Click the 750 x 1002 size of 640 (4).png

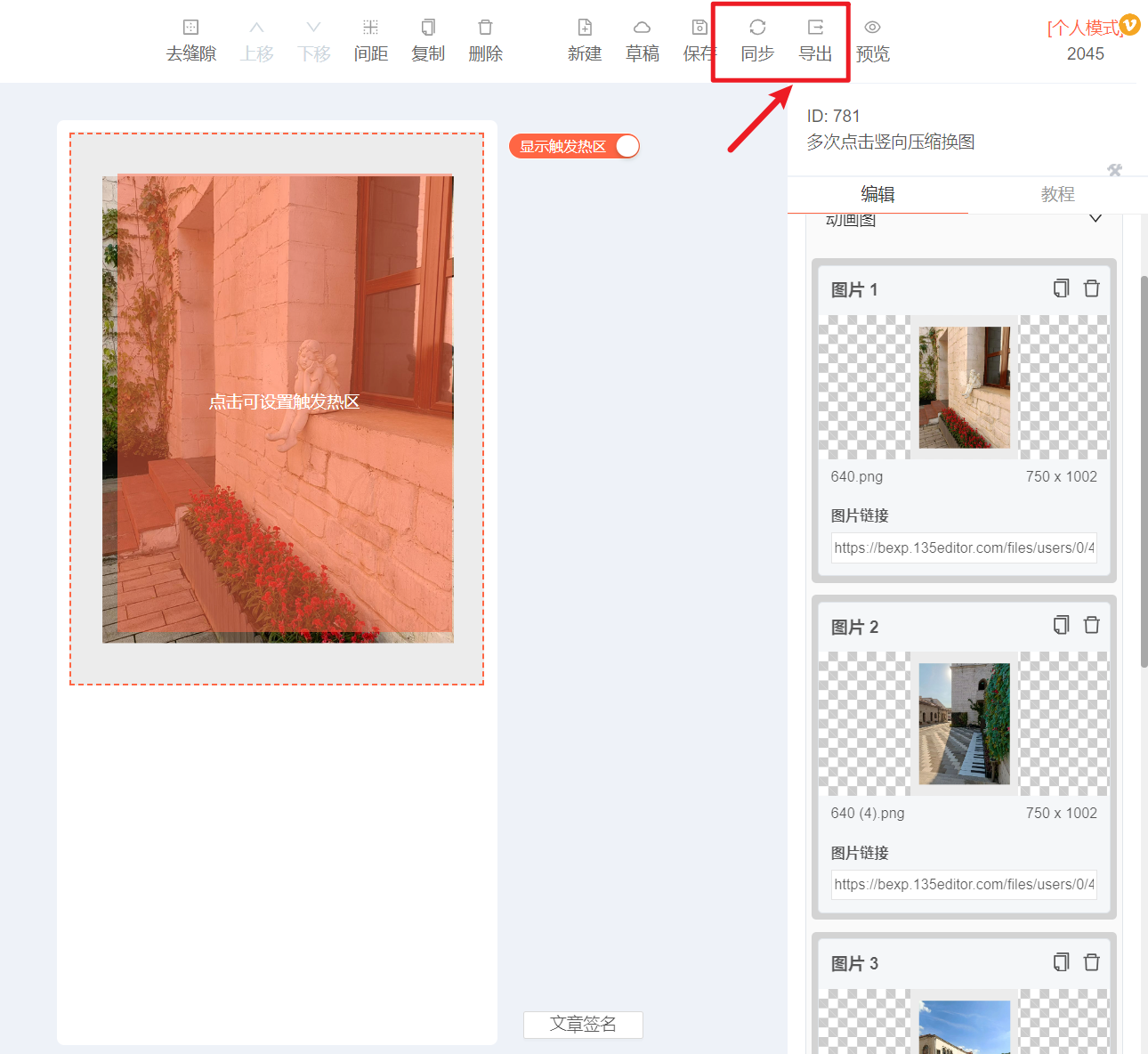(1062, 813)
